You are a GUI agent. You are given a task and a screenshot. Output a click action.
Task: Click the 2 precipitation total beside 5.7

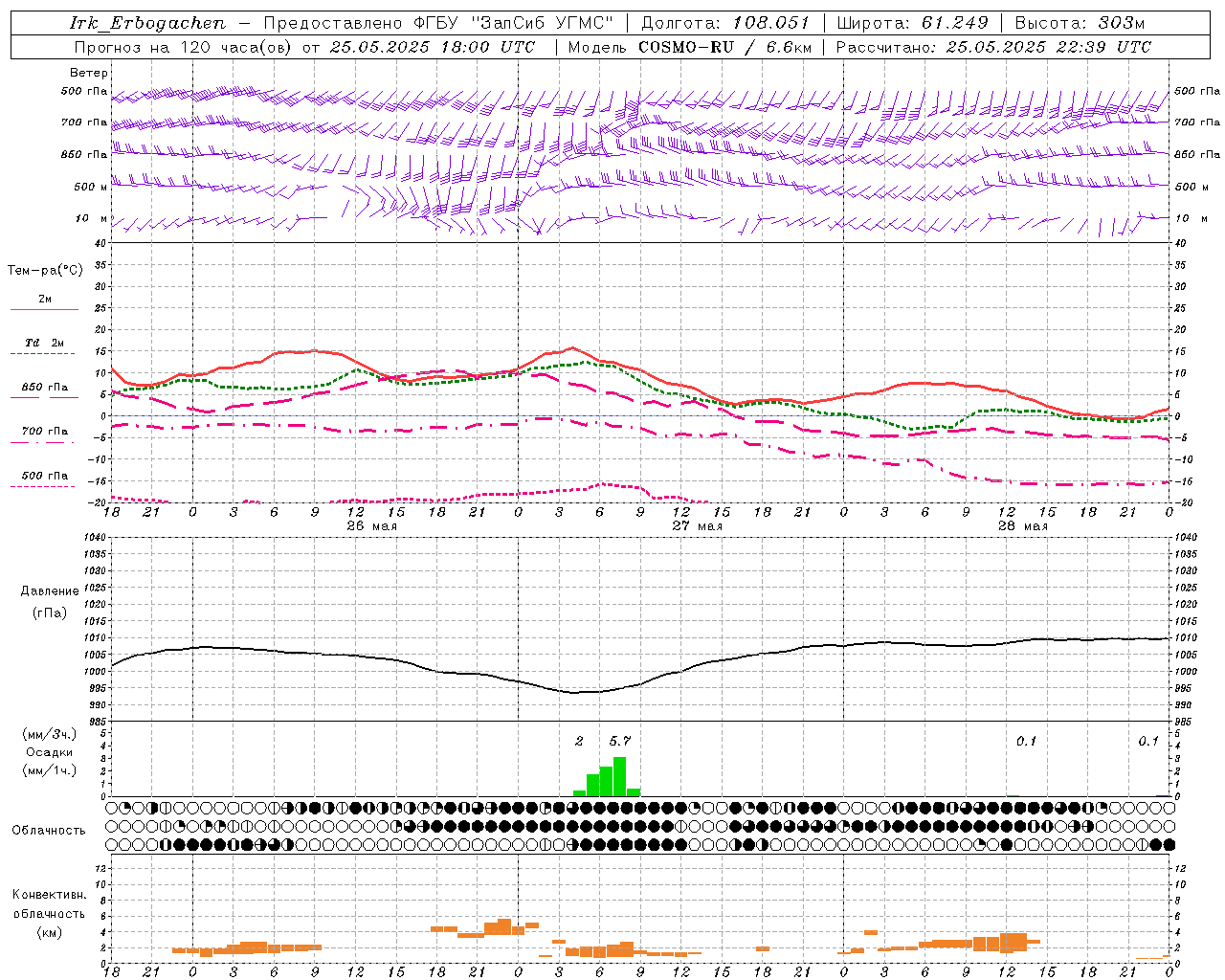pos(579,741)
